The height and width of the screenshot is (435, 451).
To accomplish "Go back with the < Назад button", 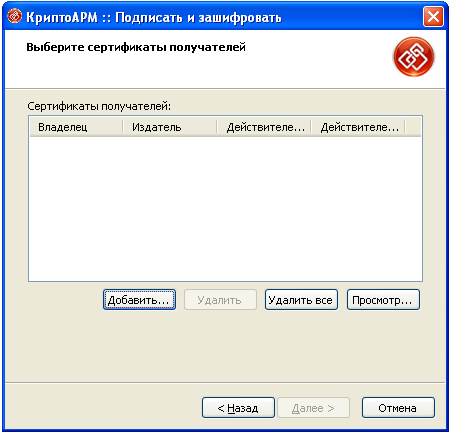I will [x=238, y=408].
